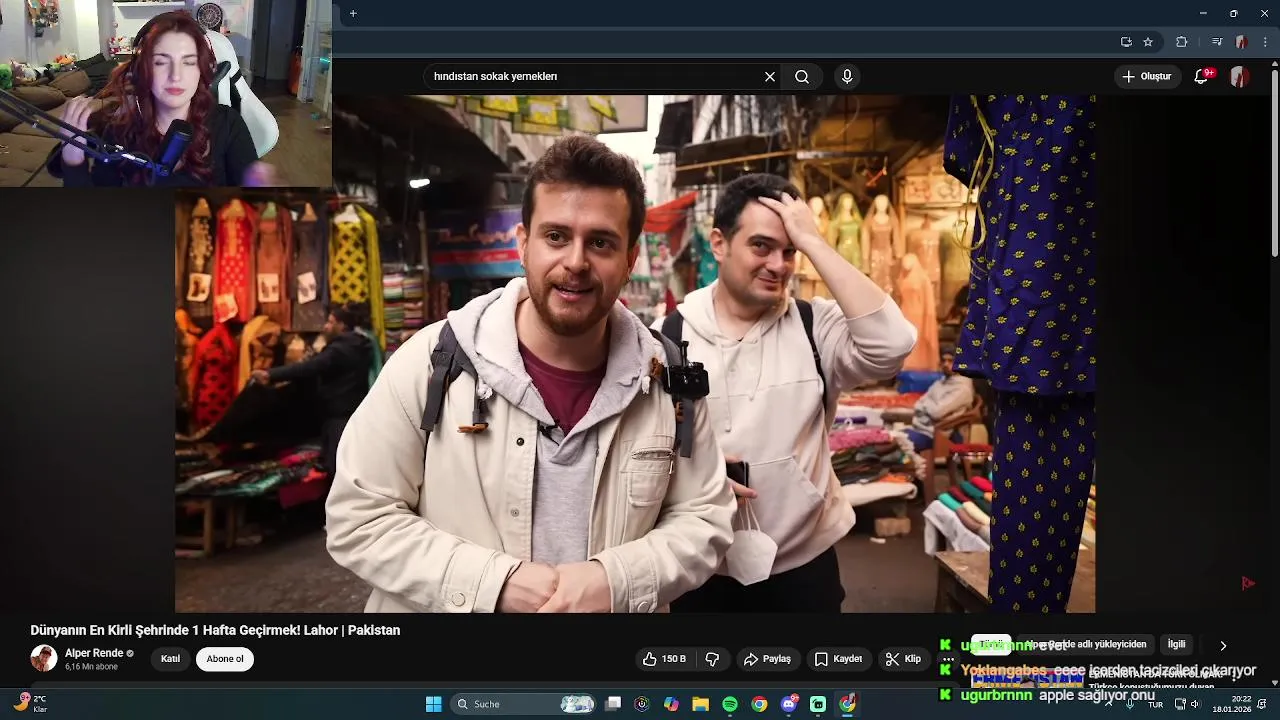Open Alper Rende channel name link
The width and height of the screenshot is (1280, 720).
point(94,653)
